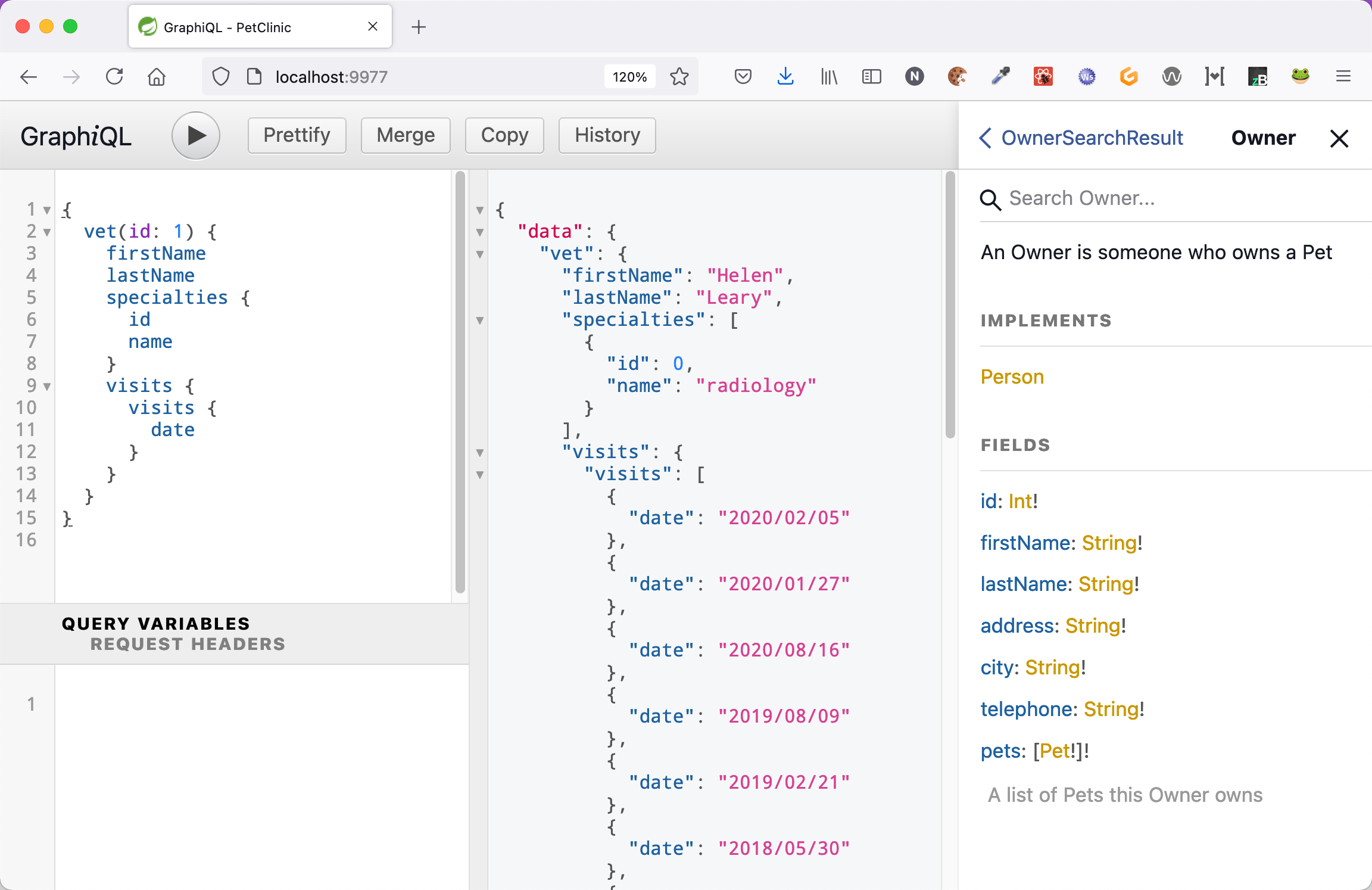1372x890 pixels.
Task: Run the GraphiQL query with play button
Action: 196,136
